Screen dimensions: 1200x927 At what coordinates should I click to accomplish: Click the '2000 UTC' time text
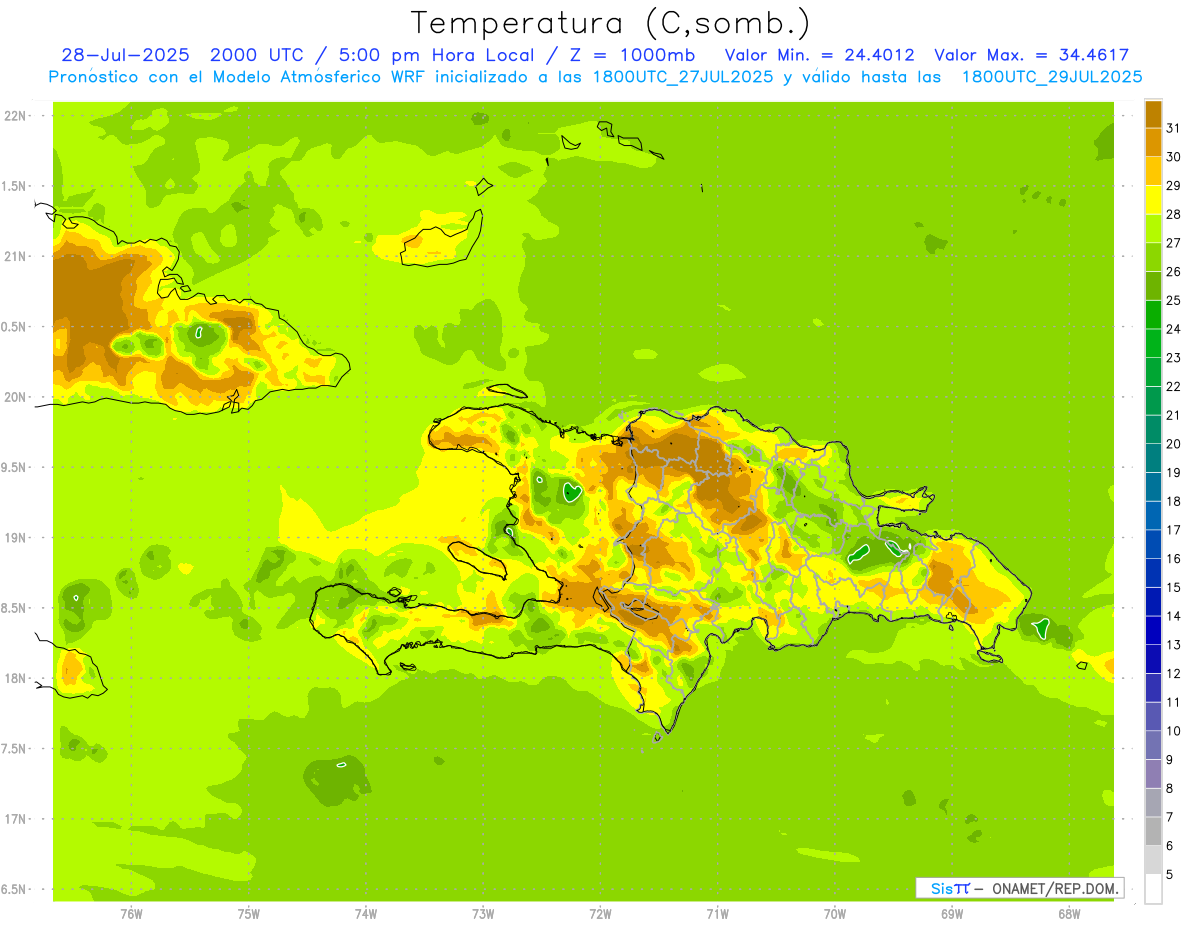(x=257, y=55)
